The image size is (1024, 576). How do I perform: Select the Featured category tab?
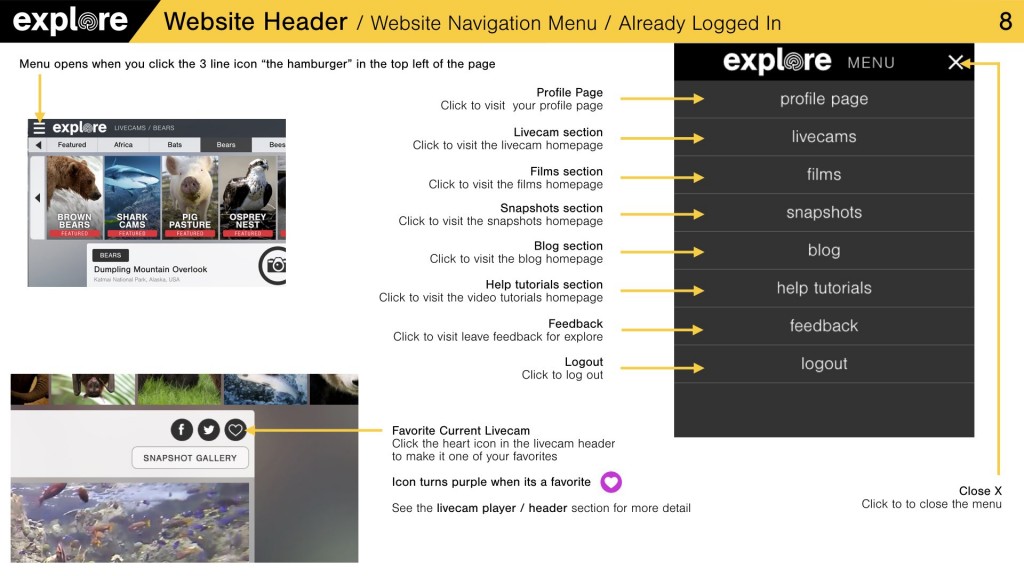[72, 145]
